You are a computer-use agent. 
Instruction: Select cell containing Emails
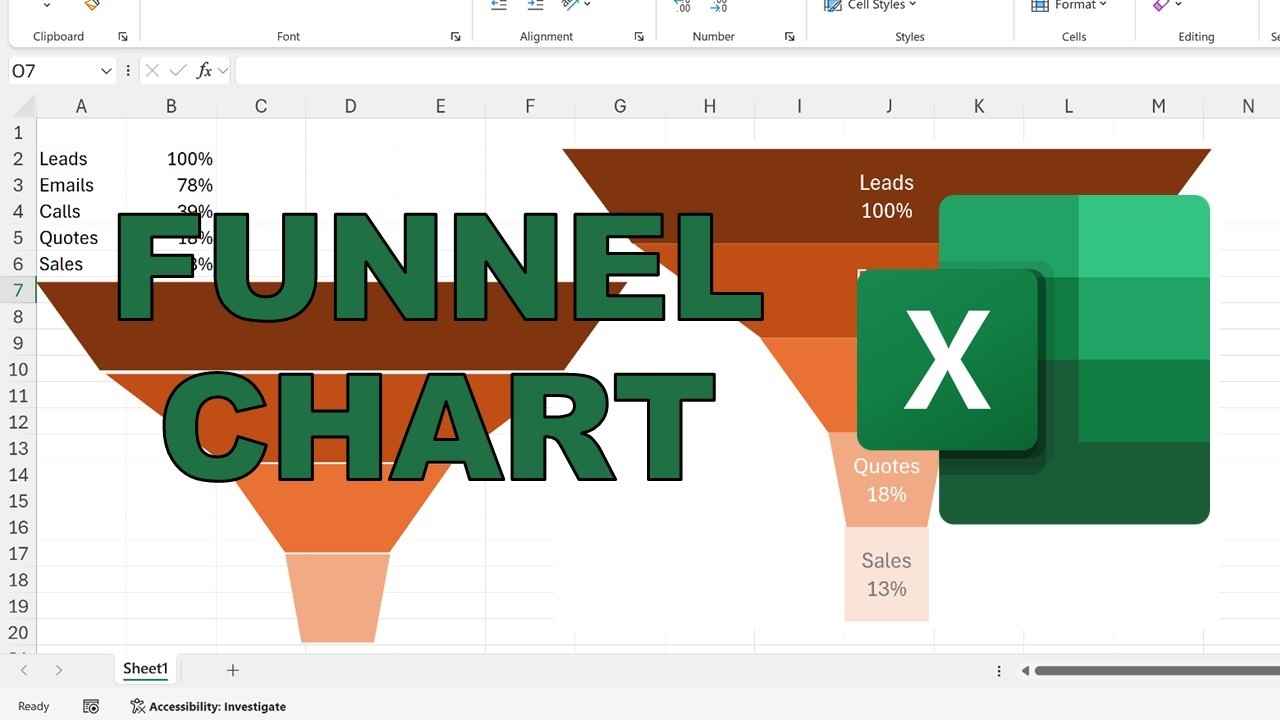[x=81, y=185]
